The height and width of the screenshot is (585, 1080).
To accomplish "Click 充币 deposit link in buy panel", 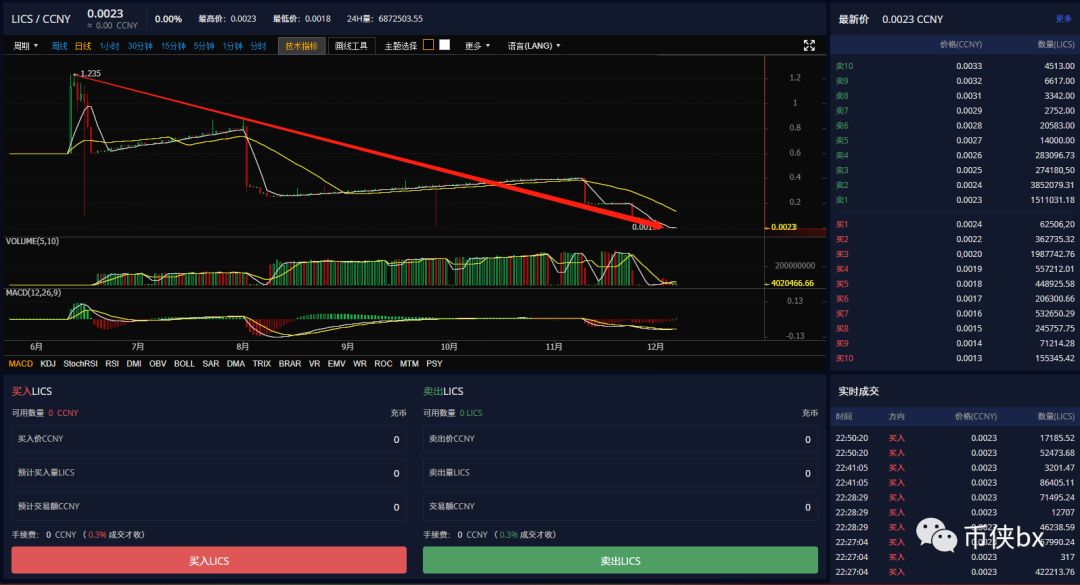I will [398, 413].
